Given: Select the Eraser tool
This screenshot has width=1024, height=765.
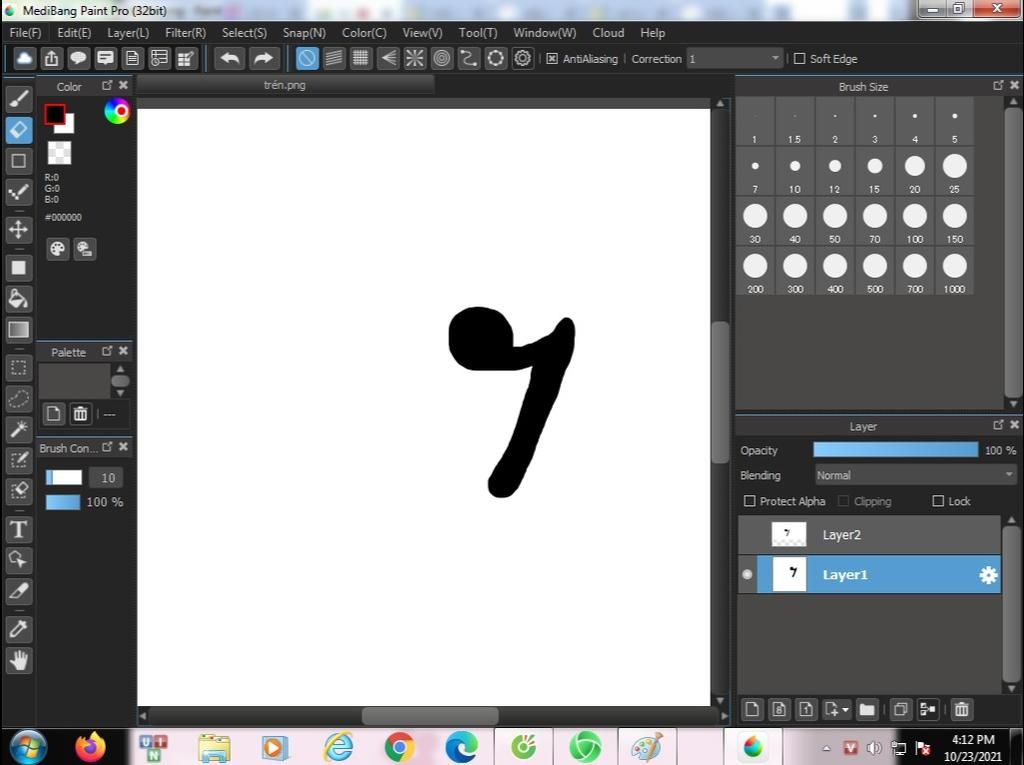Looking at the screenshot, I should pos(19,129).
